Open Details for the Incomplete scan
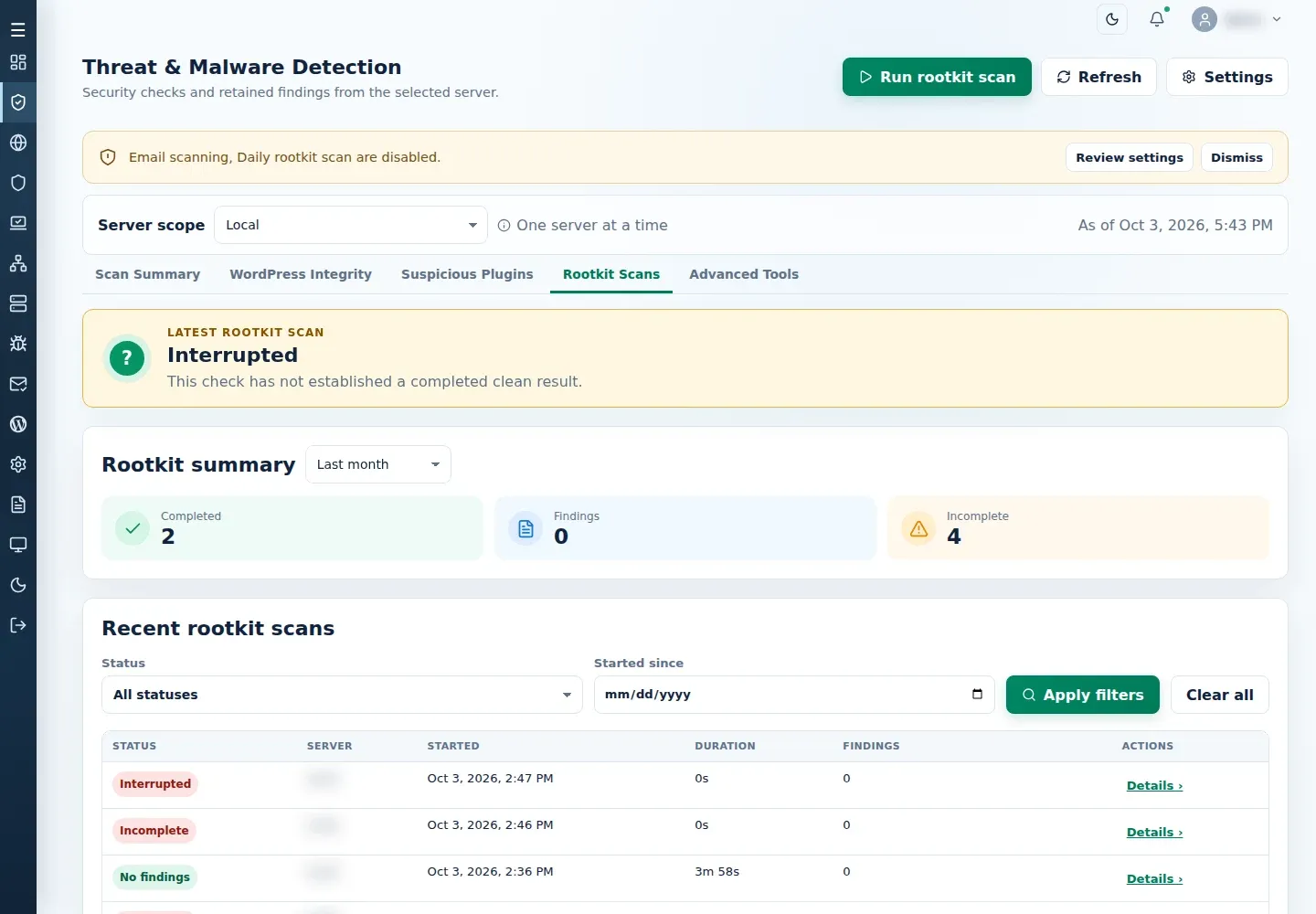The width and height of the screenshot is (1316, 914). (x=1154, y=833)
